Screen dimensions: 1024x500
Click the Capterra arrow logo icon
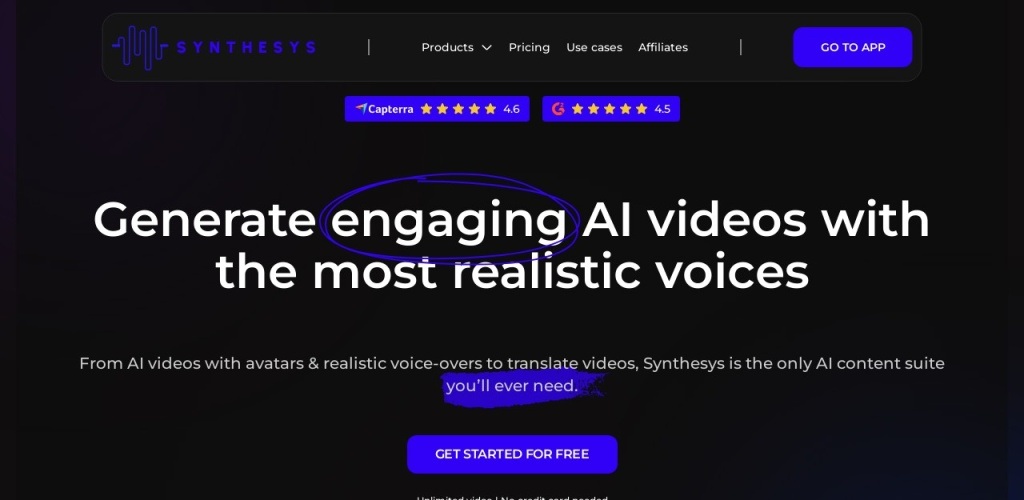pyautogui.click(x=360, y=108)
